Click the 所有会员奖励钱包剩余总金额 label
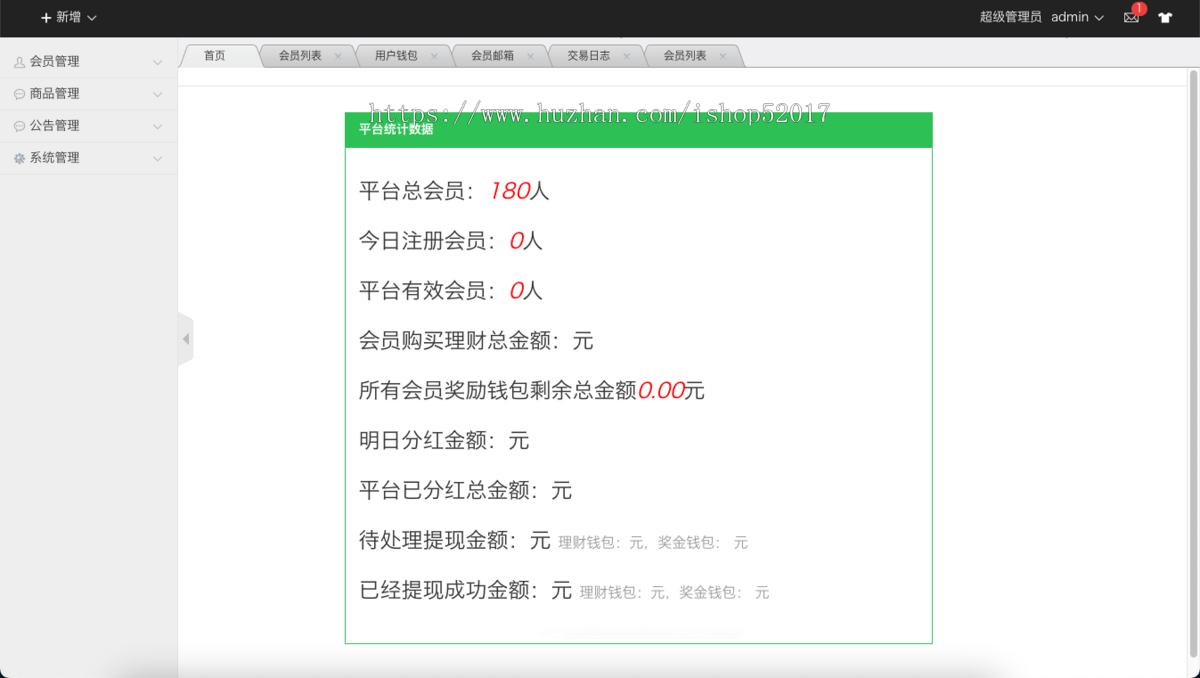Viewport: 1200px width, 678px height. (x=498, y=391)
